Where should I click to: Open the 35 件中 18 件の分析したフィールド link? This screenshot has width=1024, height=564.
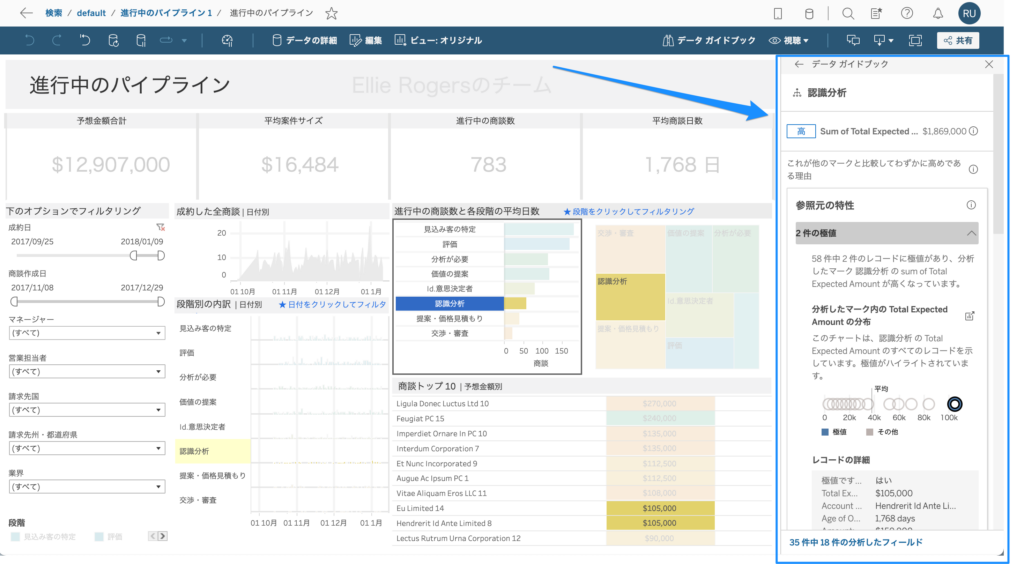pos(855,542)
